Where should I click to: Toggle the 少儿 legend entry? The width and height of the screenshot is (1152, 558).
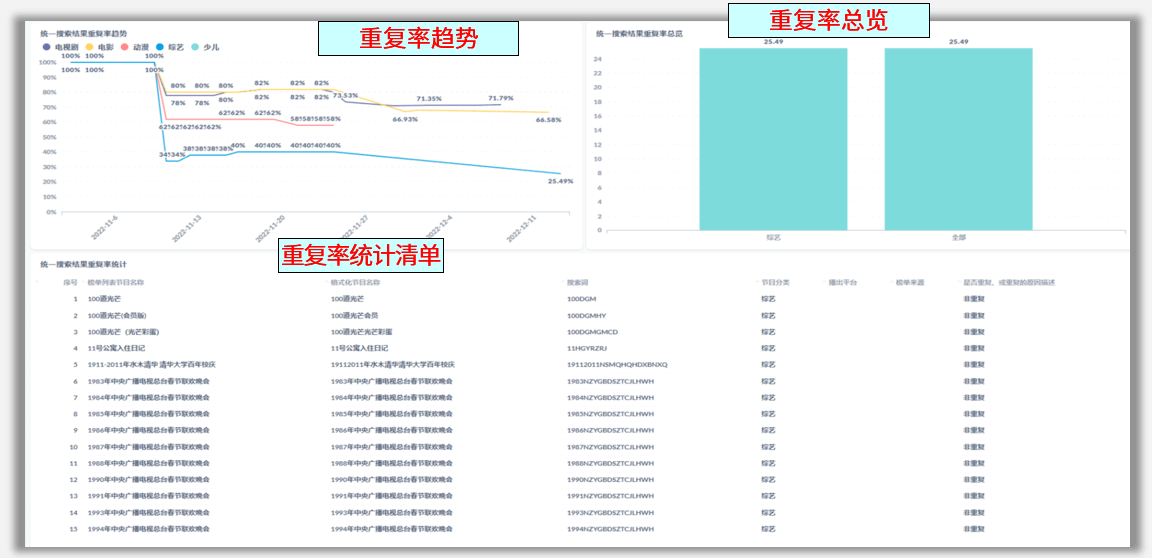tap(205, 47)
